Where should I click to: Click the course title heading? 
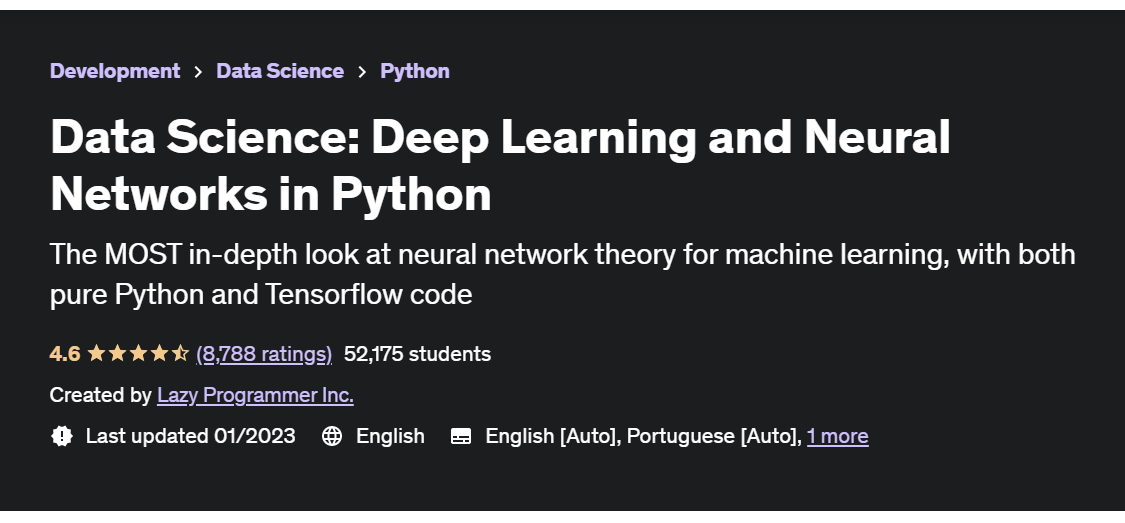pos(500,165)
